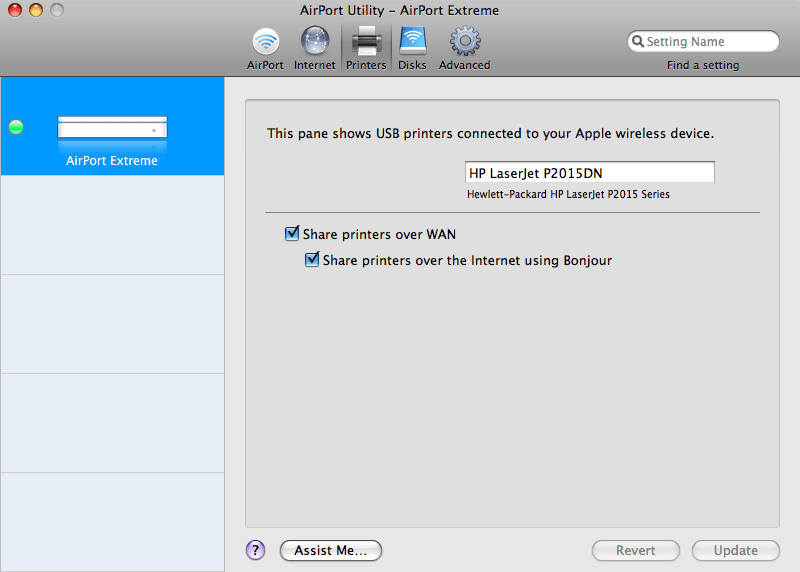Toggle Share printers over Internet using Bonjour

(313, 260)
